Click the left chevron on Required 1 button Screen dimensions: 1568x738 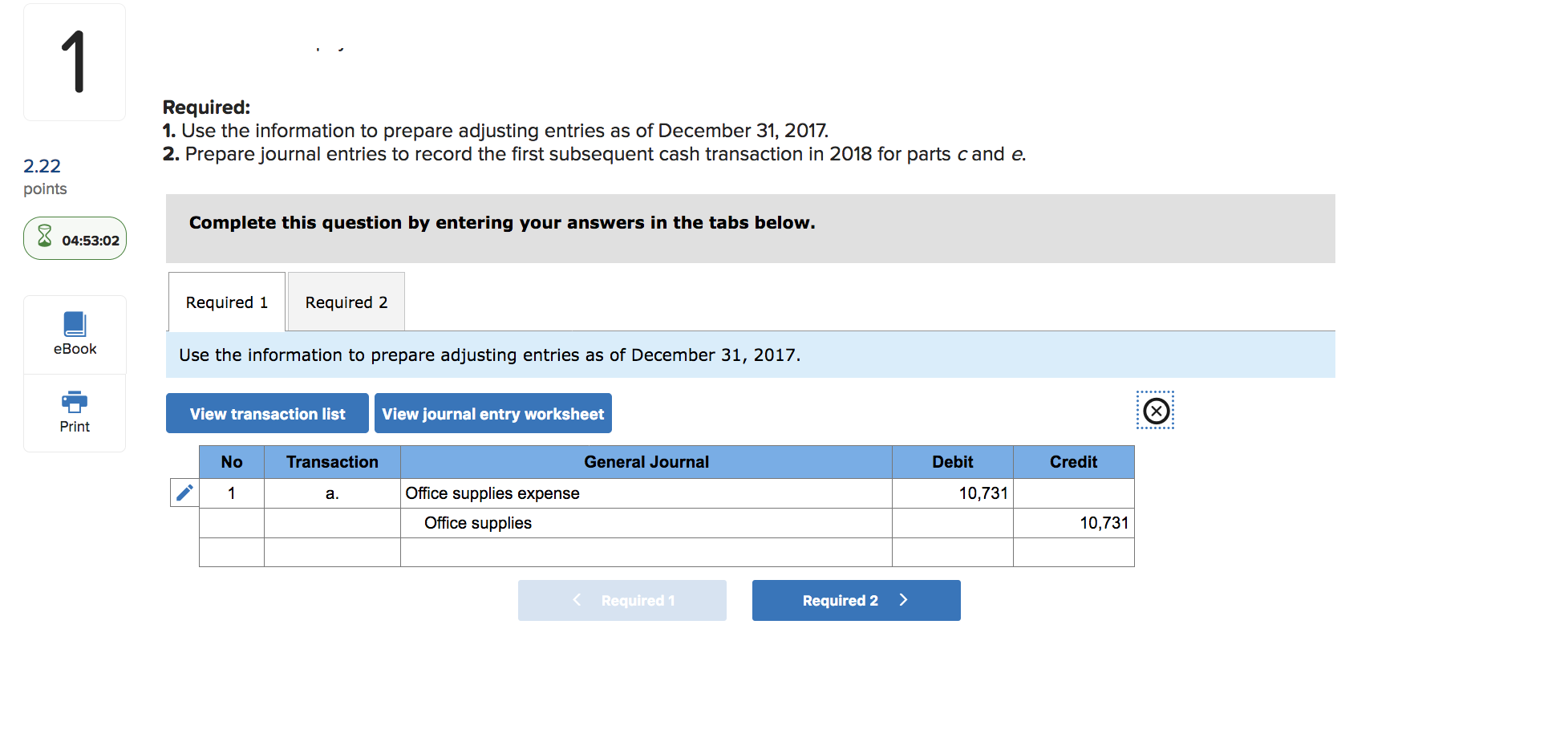coord(577,600)
